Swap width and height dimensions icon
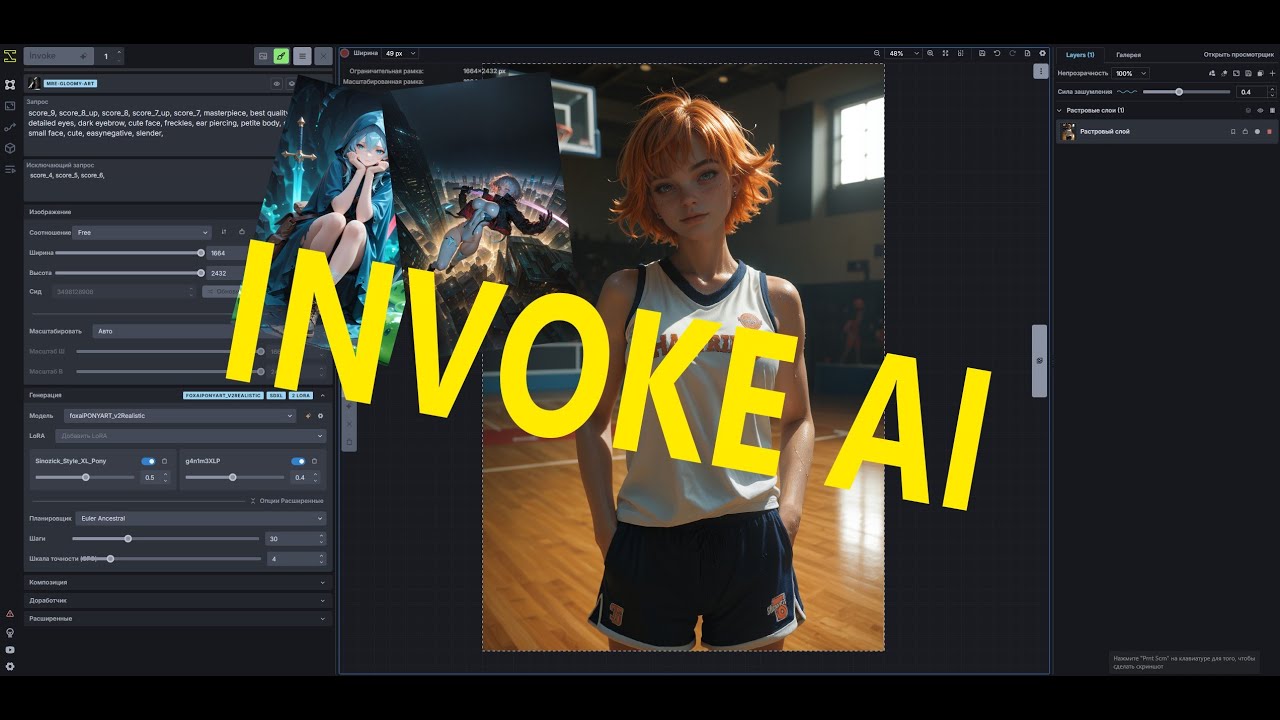The image size is (1280, 720). (224, 232)
